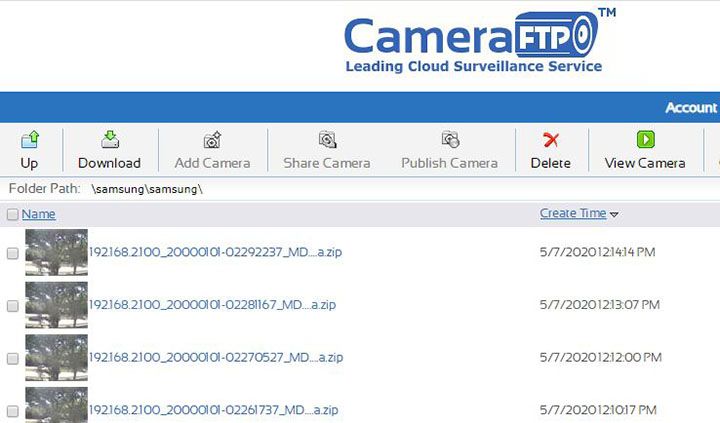Click the Up folder icon
The height and width of the screenshot is (423, 720).
pos(29,141)
